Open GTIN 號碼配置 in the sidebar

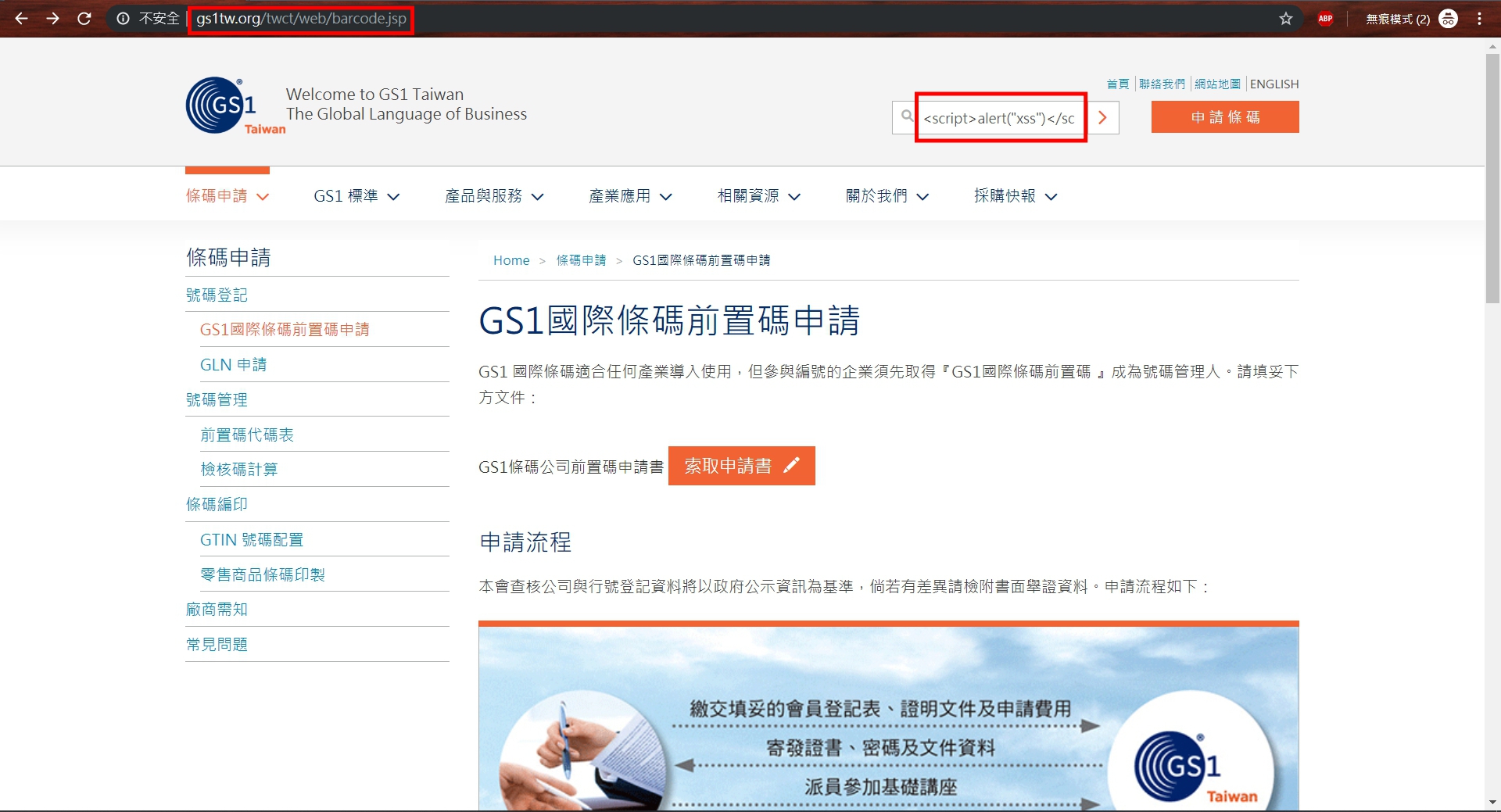[x=252, y=540]
